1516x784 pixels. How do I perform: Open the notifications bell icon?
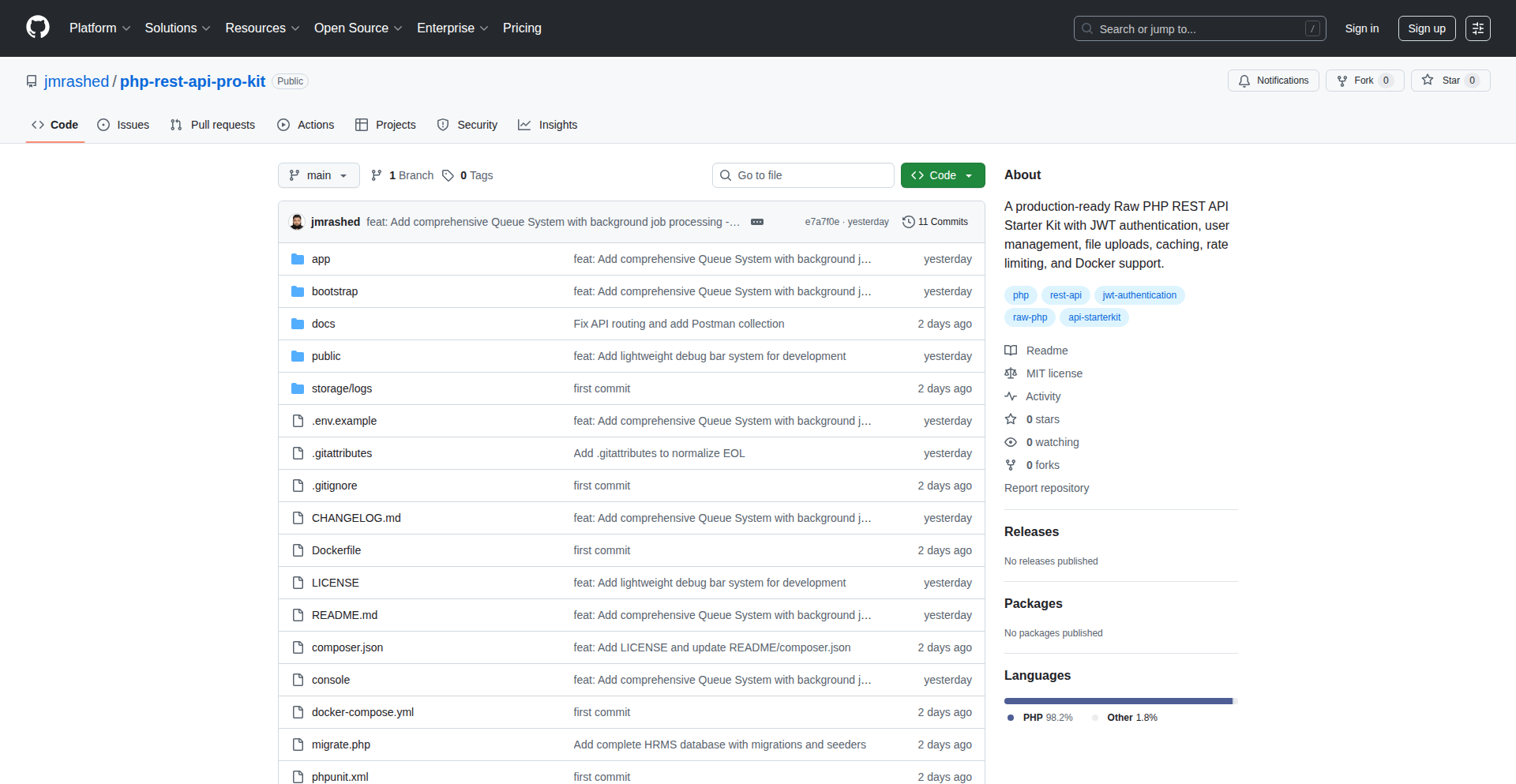click(x=1244, y=81)
